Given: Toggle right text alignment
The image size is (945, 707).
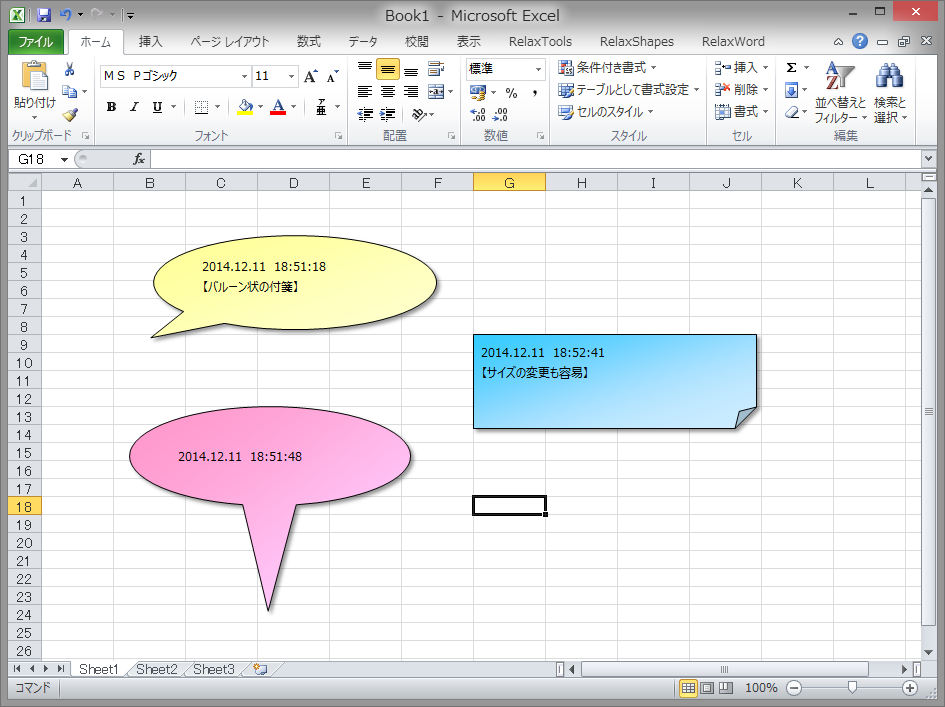Looking at the screenshot, I should tap(411, 92).
